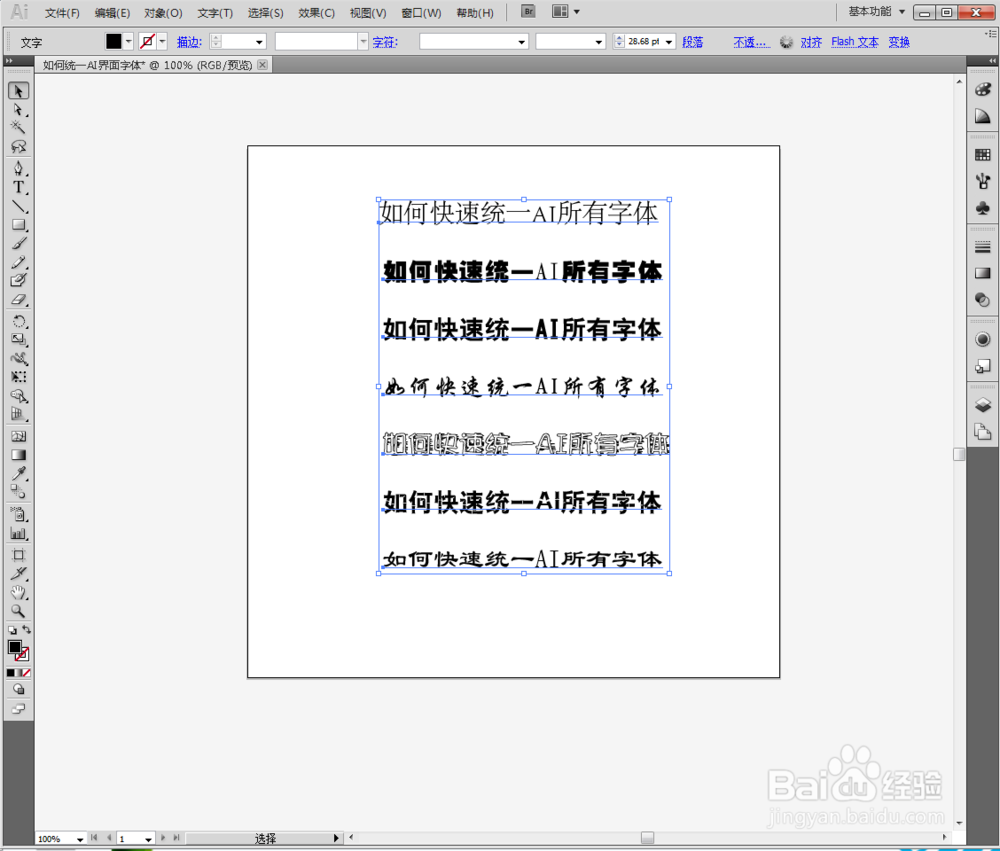
Task: Select the Rotate tool
Action: point(18,321)
